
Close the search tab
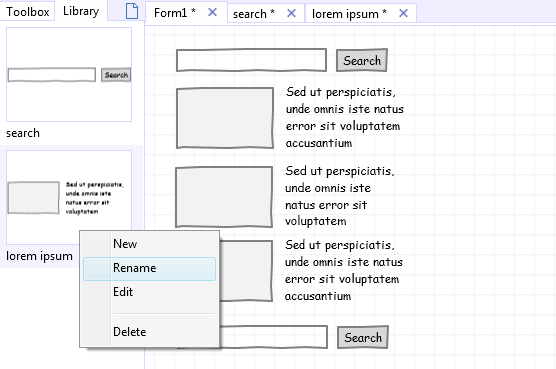pyautogui.click(x=291, y=13)
